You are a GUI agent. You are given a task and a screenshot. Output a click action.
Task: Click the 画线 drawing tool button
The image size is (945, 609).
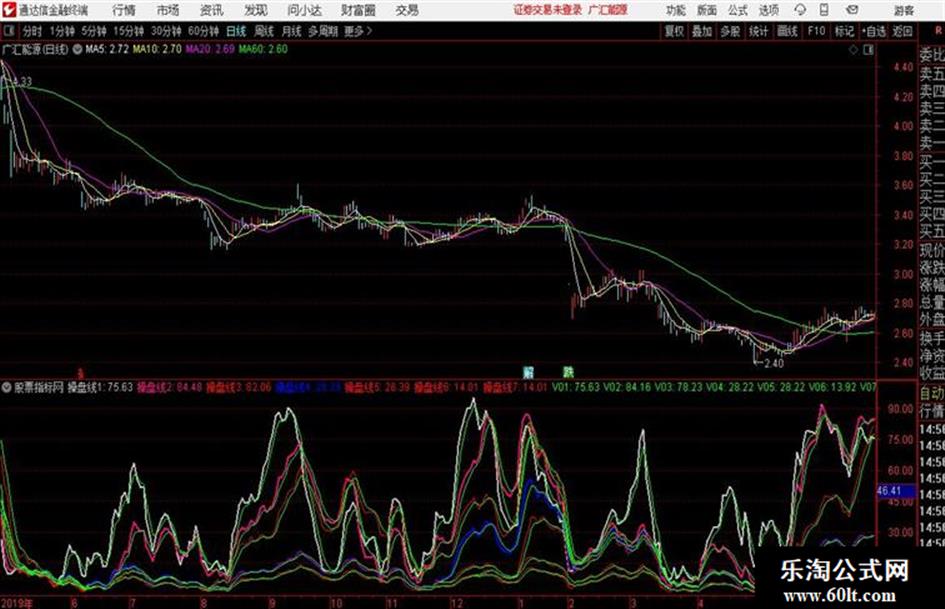click(x=787, y=31)
